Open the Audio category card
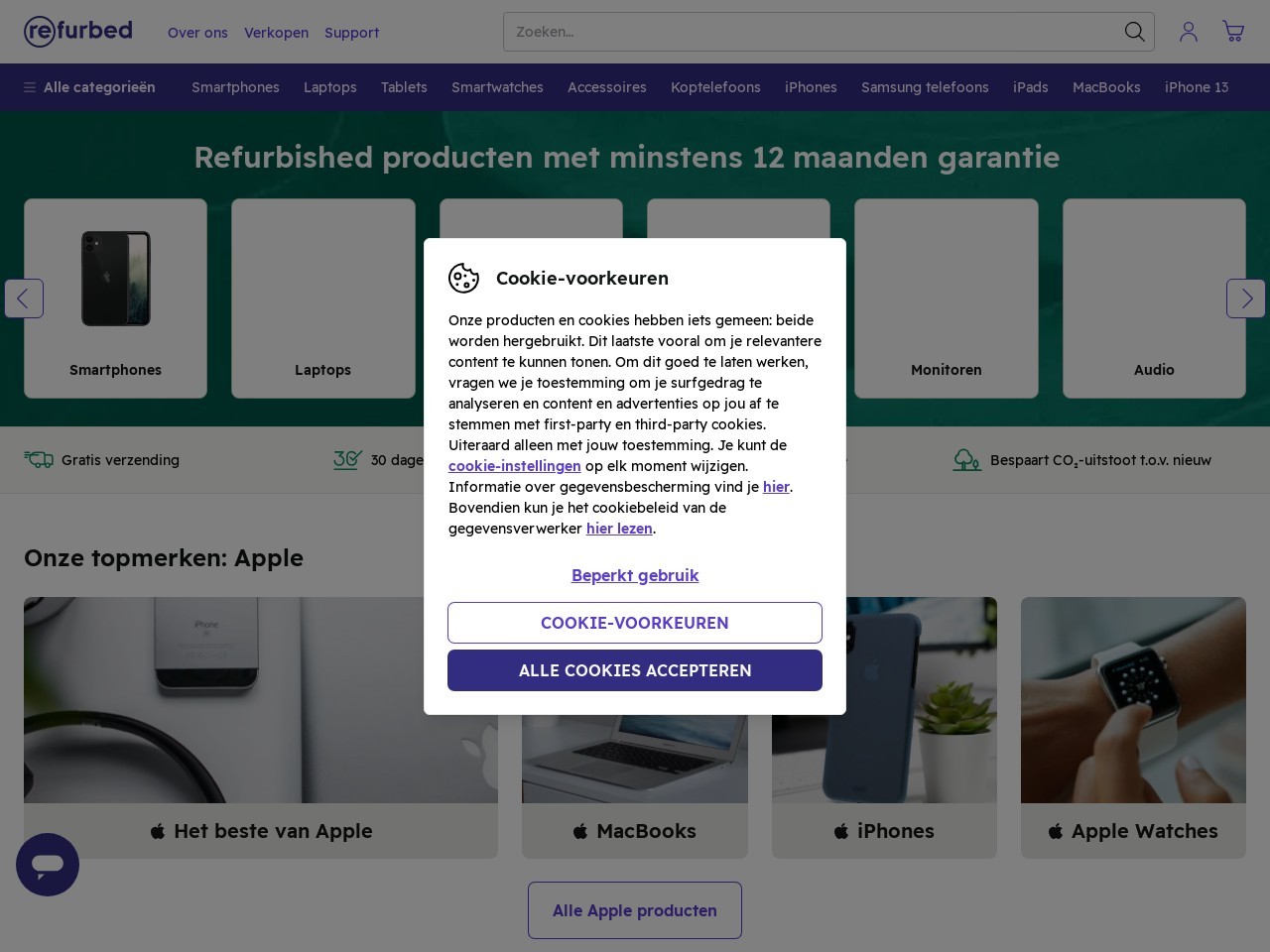The image size is (1270, 952). point(1154,298)
